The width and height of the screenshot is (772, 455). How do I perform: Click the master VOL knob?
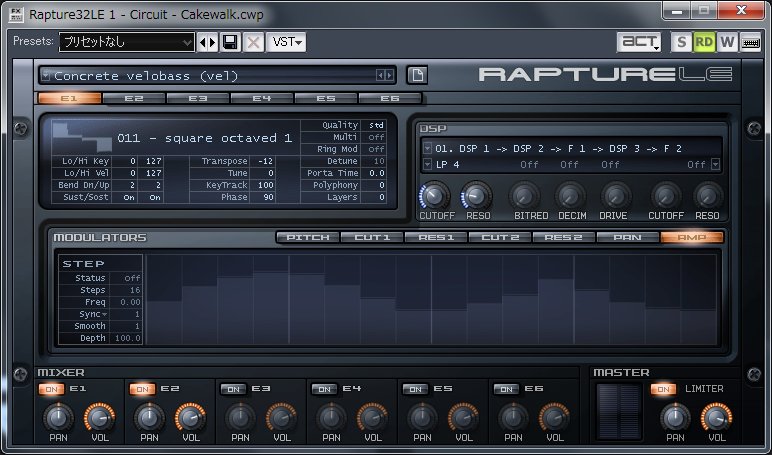(x=716, y=417)
